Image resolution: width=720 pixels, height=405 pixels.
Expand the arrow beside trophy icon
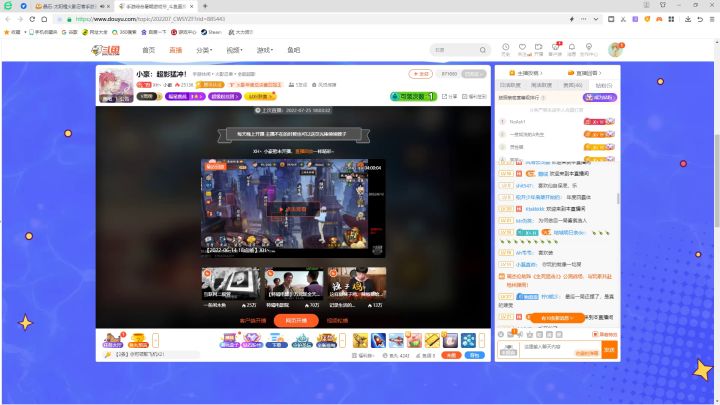click(156, 340)
